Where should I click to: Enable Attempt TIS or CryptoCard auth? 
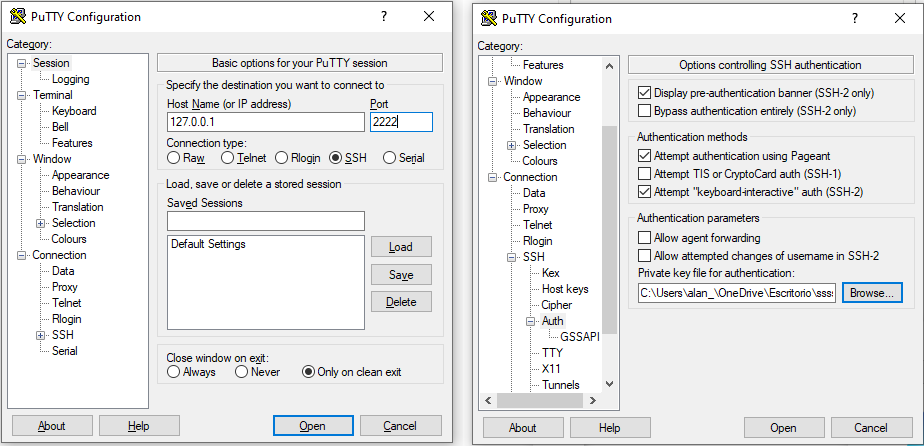645,174
